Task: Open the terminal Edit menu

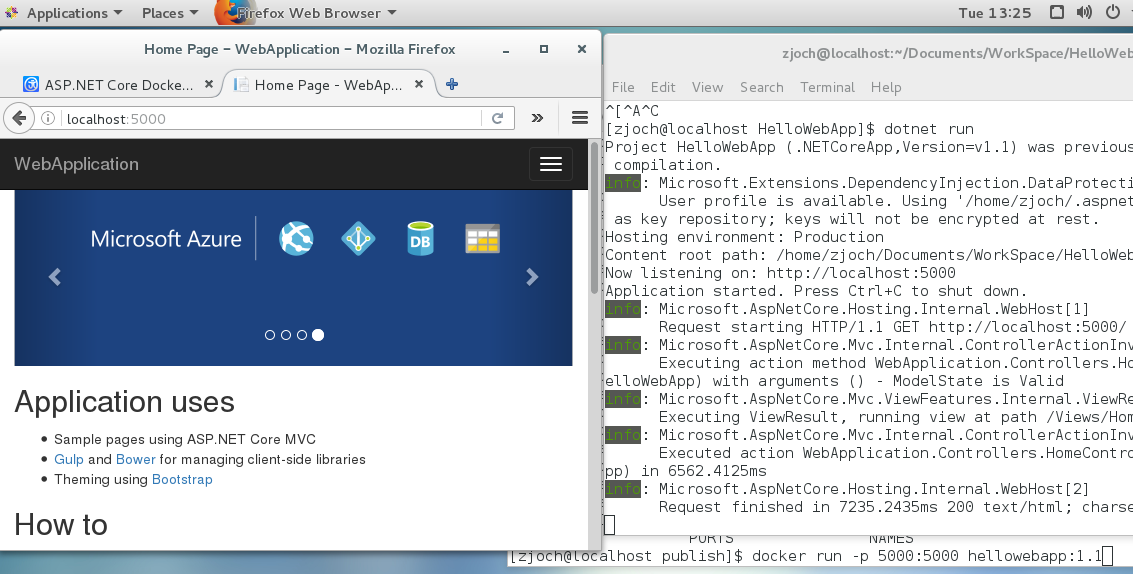Action: point(662,87)
